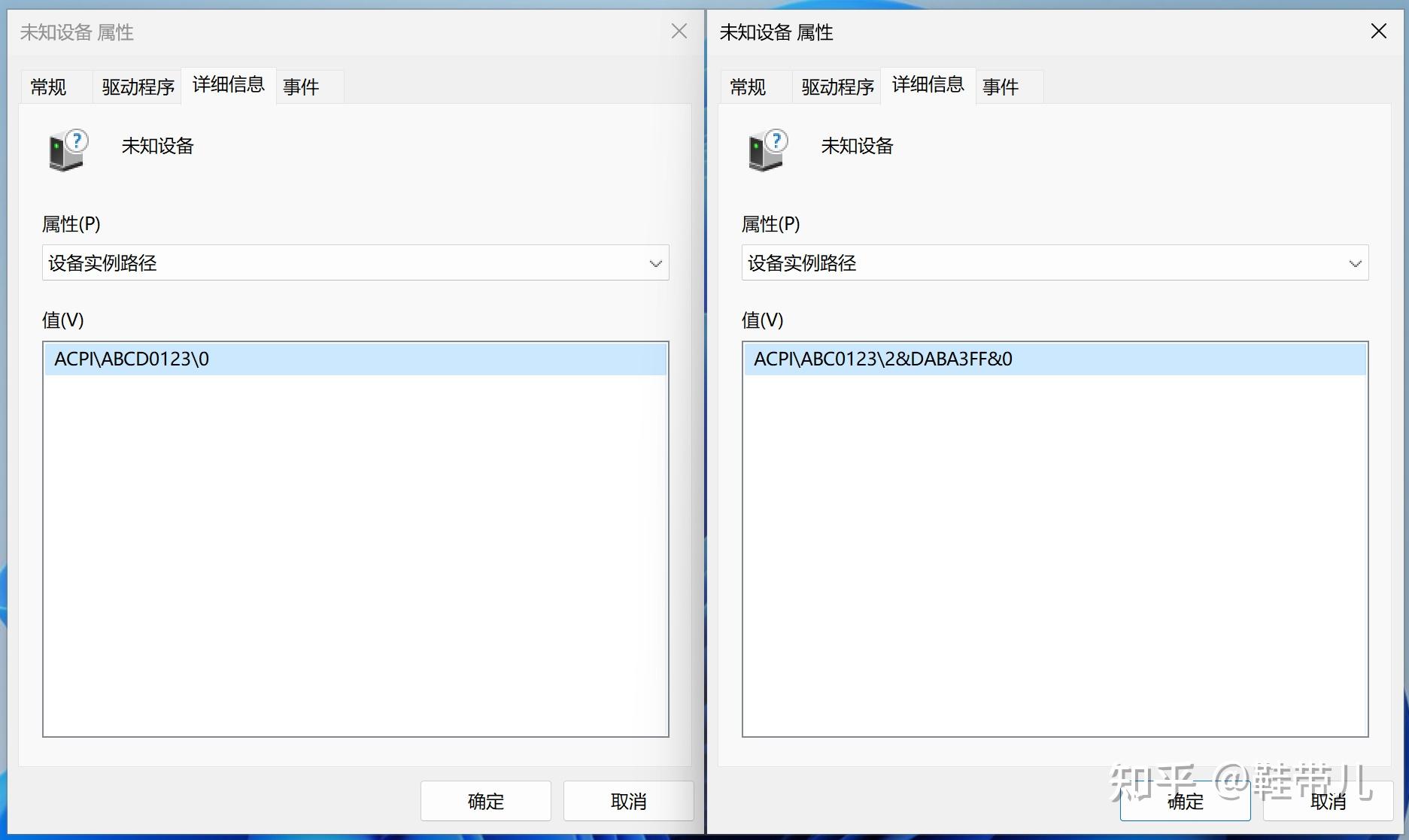Image resolution: width=1409 pixels, height=840 pixels.
Task: Select 详细信息 tab in right window
Action: (x=928, y=84)
